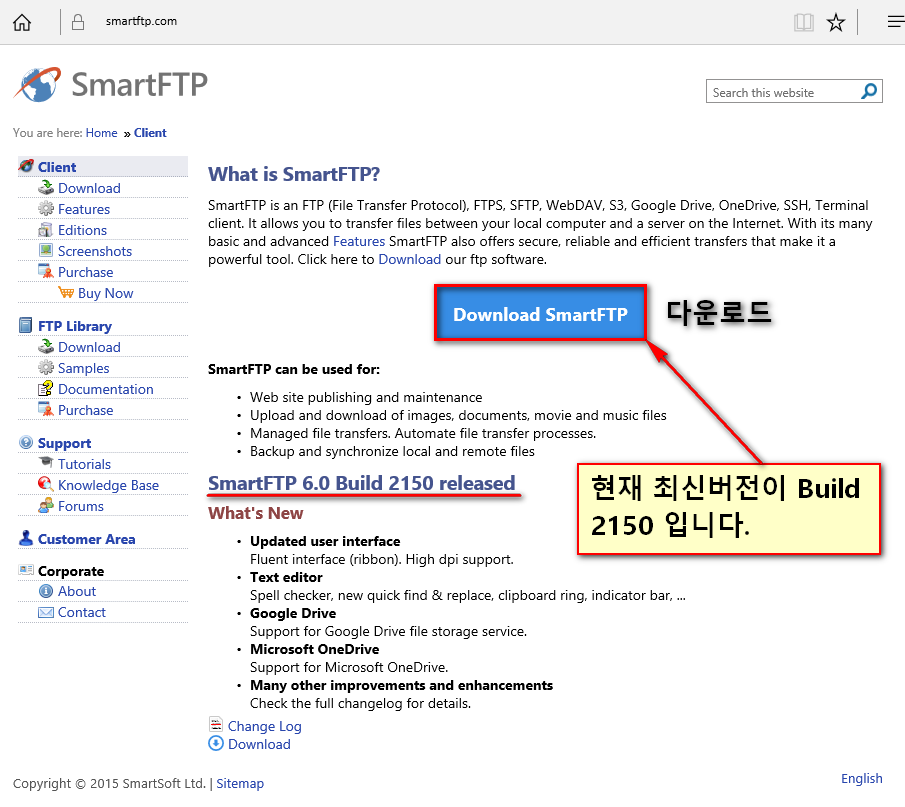This screenshot has width=905, height=807.
Task: Open SmartFTP 6.0 Build 2150 released heading
Action: tap(361, 483)
